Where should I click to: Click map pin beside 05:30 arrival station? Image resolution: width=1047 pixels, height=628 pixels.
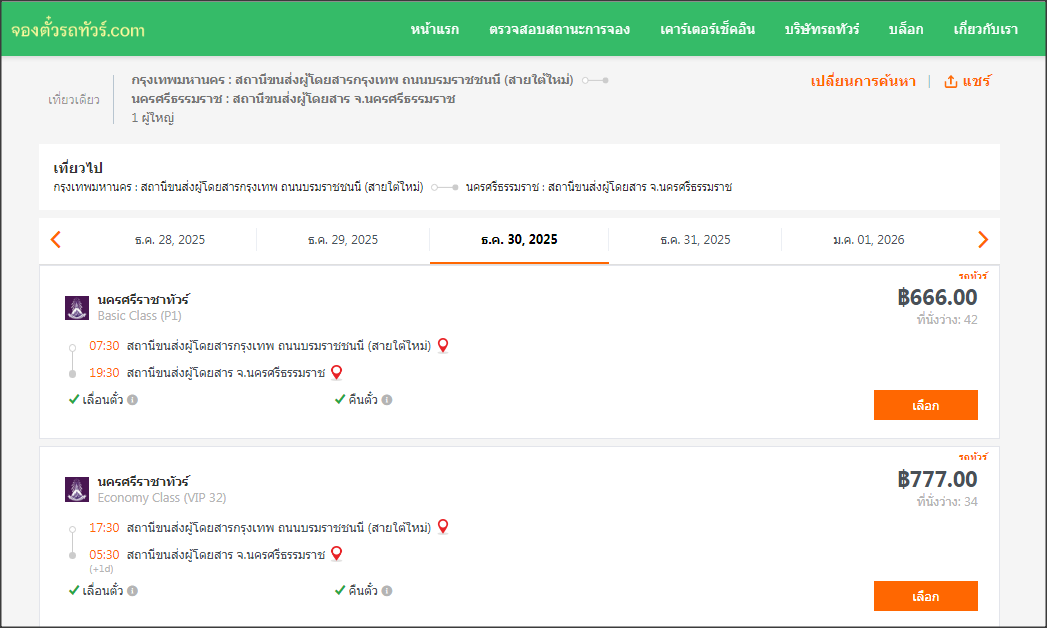pyautogui.click(x=337, y=553)
